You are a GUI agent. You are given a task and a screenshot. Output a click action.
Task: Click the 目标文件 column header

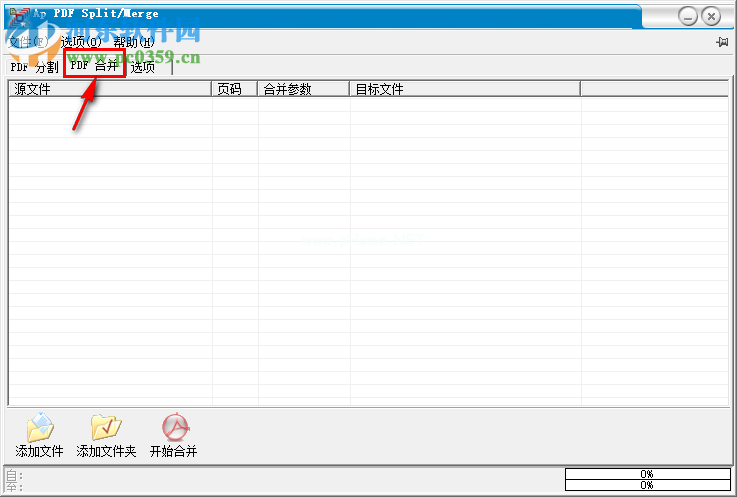465,89
